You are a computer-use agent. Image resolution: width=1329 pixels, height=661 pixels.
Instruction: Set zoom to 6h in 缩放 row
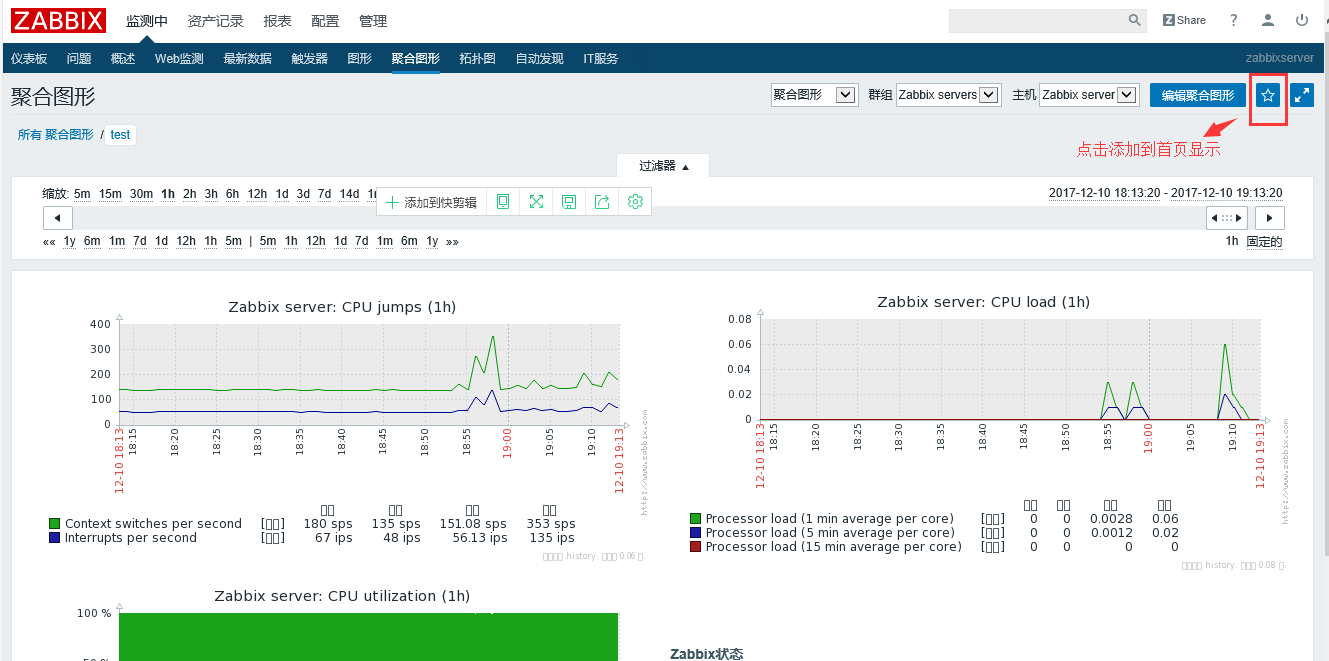(232, 194)
